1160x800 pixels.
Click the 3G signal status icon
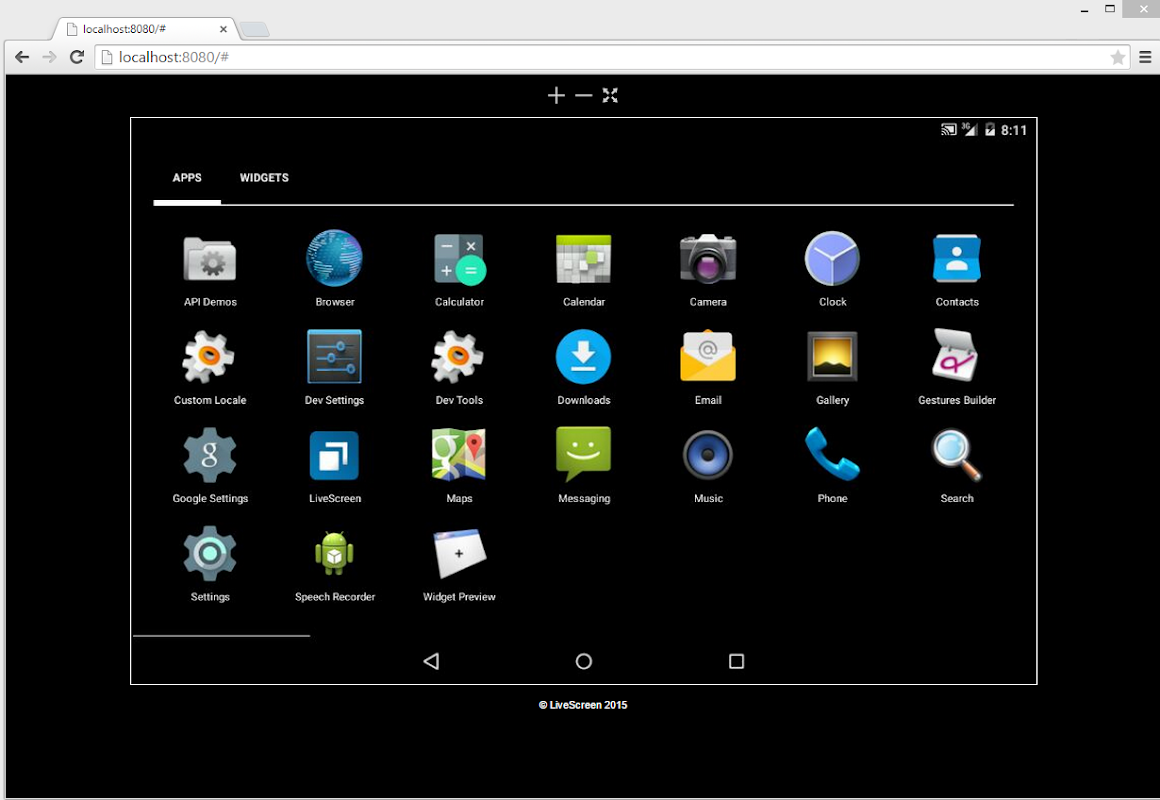tap(970, 130)
